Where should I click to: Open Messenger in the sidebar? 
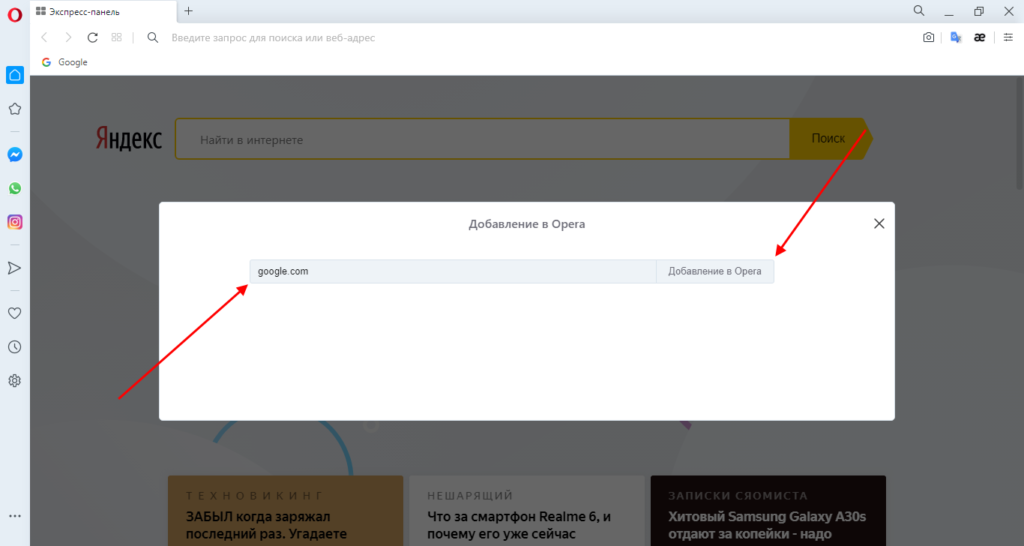coord(15,155)
